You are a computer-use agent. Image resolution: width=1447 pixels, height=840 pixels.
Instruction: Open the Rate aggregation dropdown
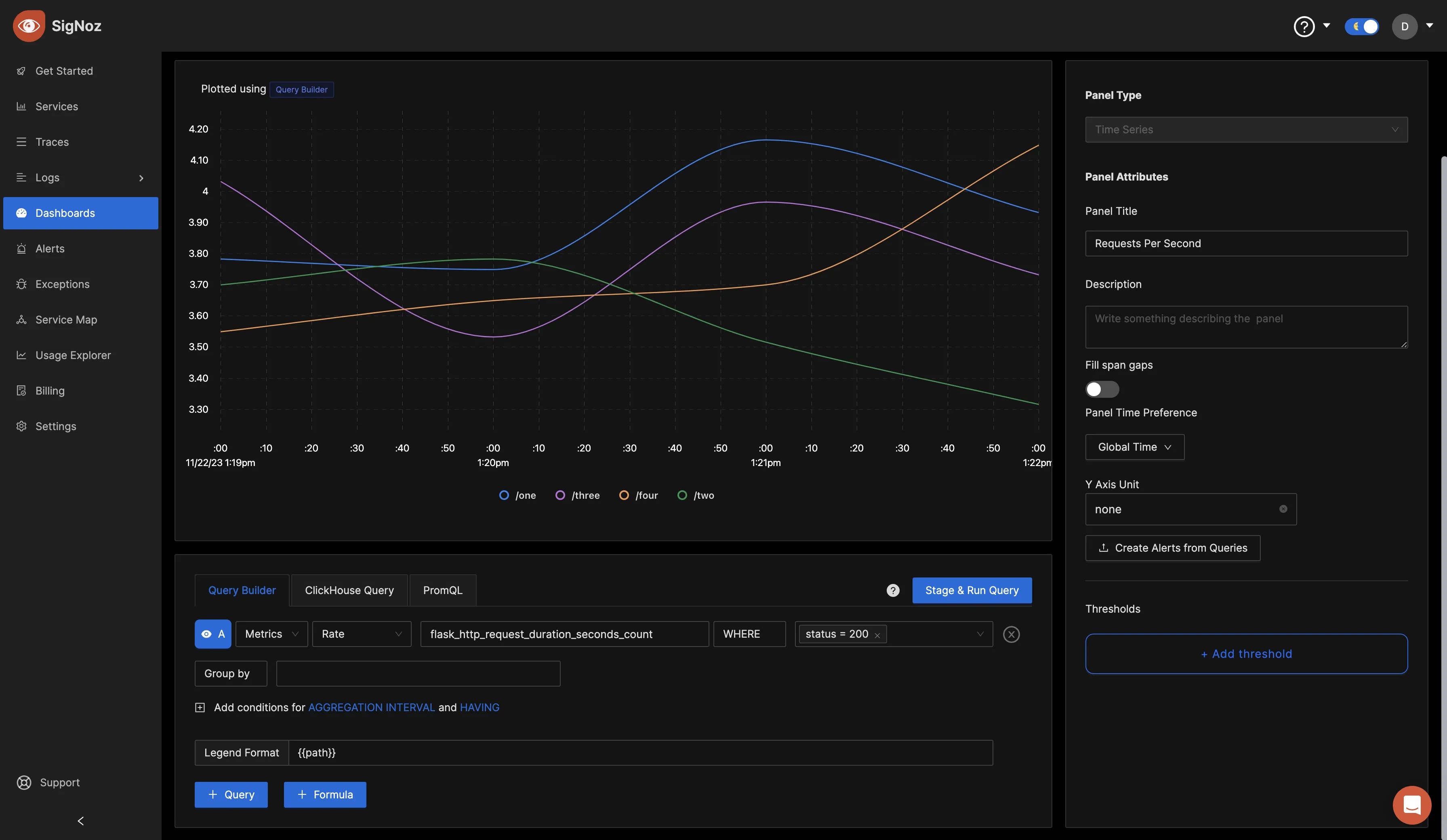coord(361,634)
